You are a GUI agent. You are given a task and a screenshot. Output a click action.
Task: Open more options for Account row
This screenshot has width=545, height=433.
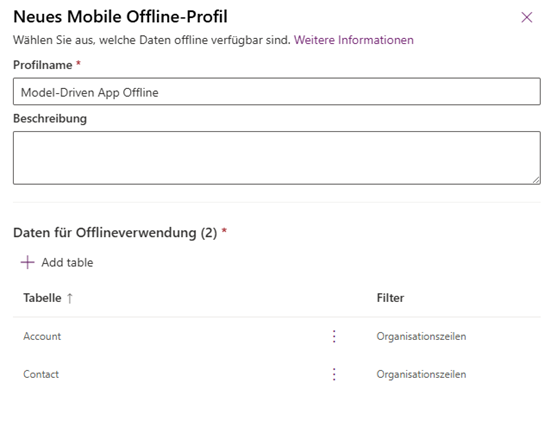334,336
